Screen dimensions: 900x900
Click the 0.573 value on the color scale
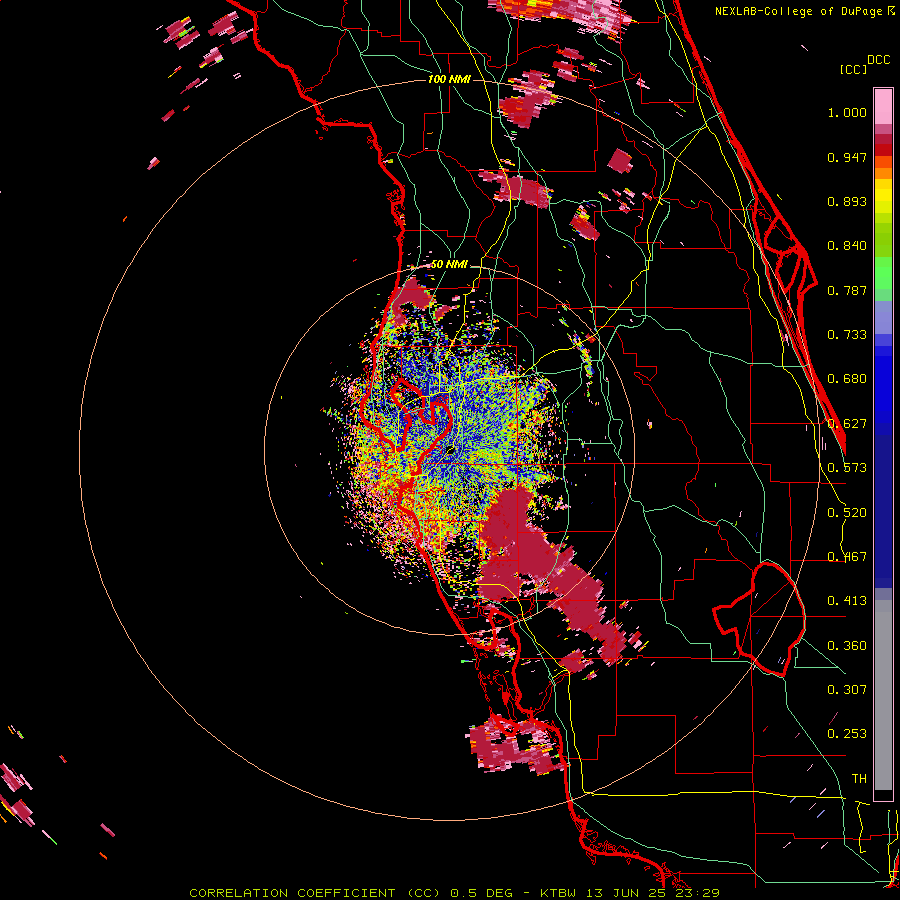(847, 468)
